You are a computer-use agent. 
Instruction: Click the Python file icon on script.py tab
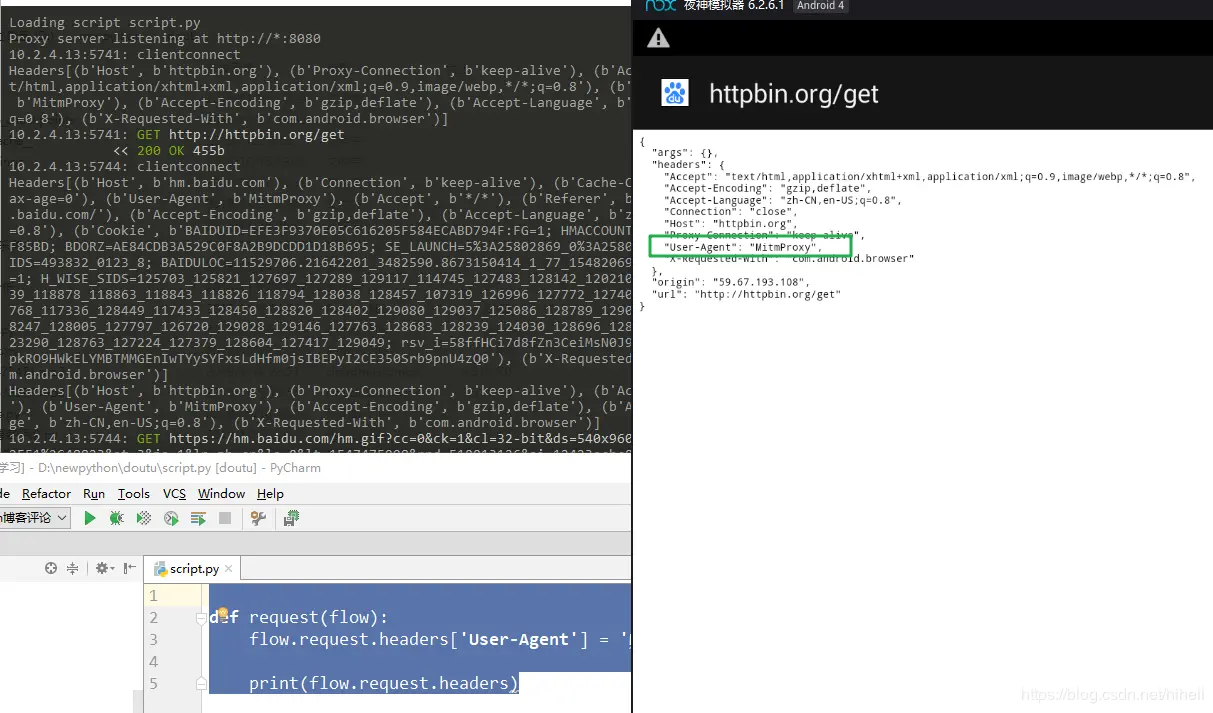pos(160,568)
